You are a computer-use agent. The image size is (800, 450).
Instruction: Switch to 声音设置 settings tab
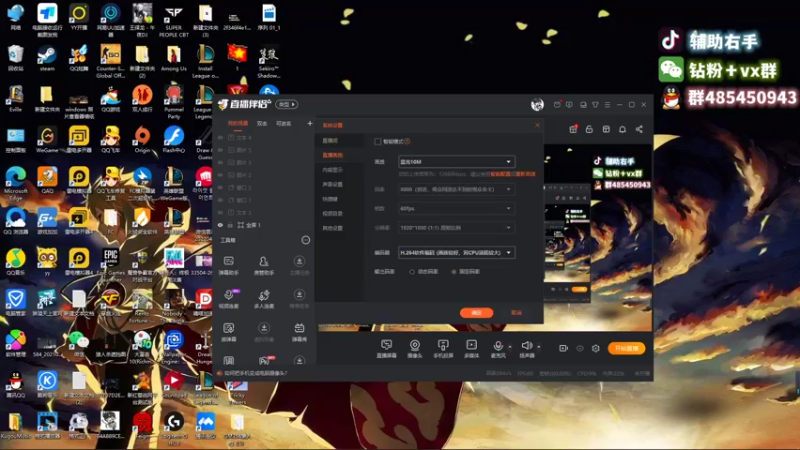(333, 185)
